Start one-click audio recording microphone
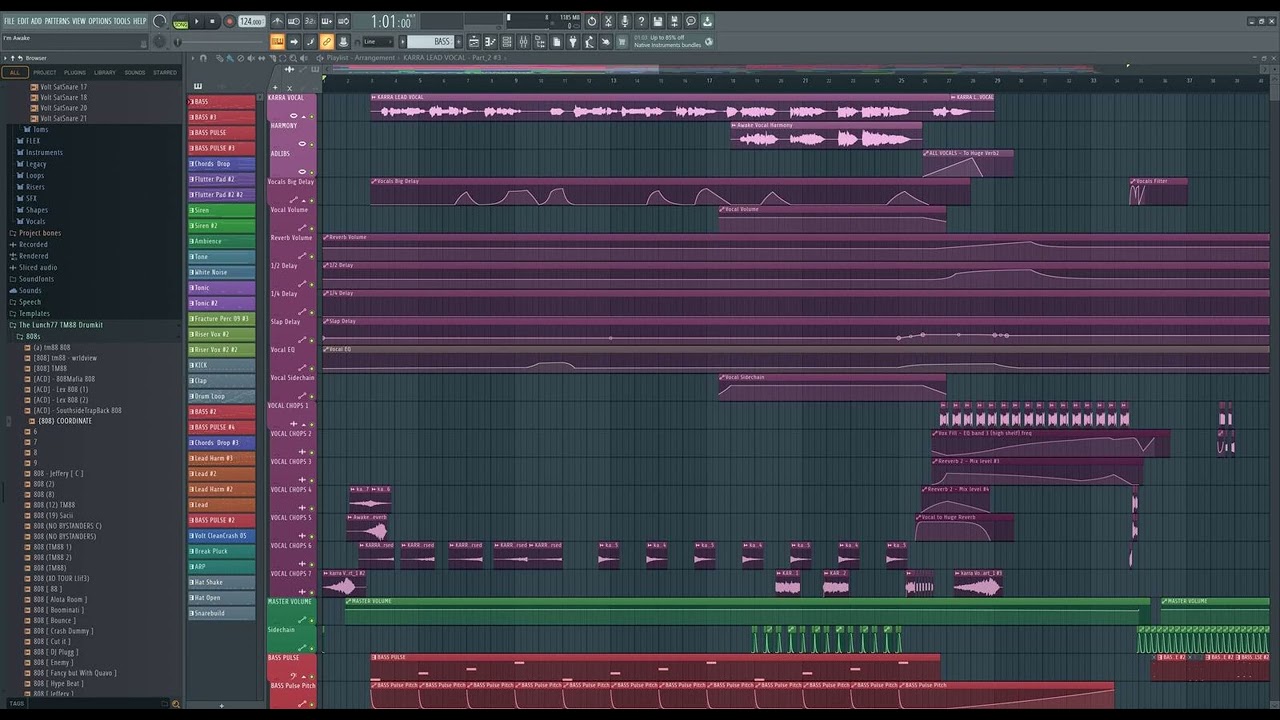 pyautogui.click(x=625, y=21)
